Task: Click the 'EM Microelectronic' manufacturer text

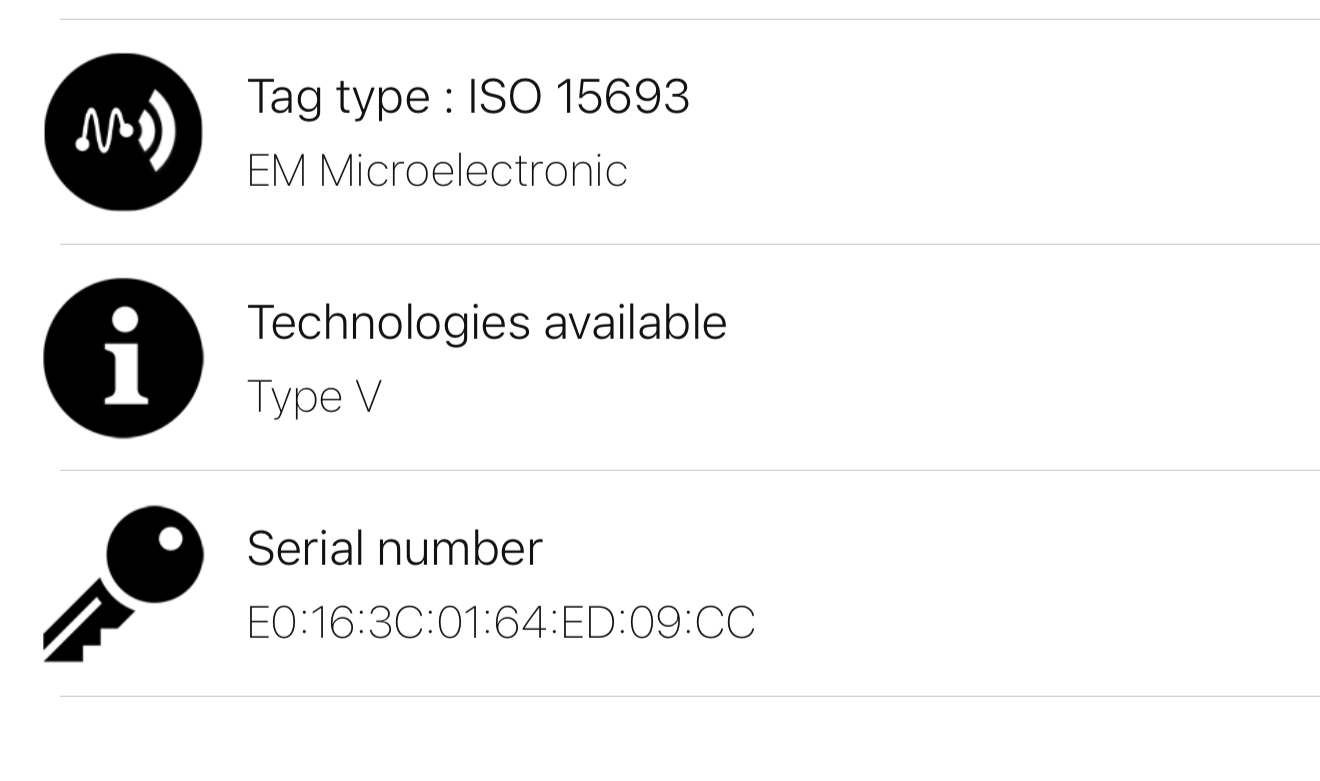Action: (x=437, y=171)
